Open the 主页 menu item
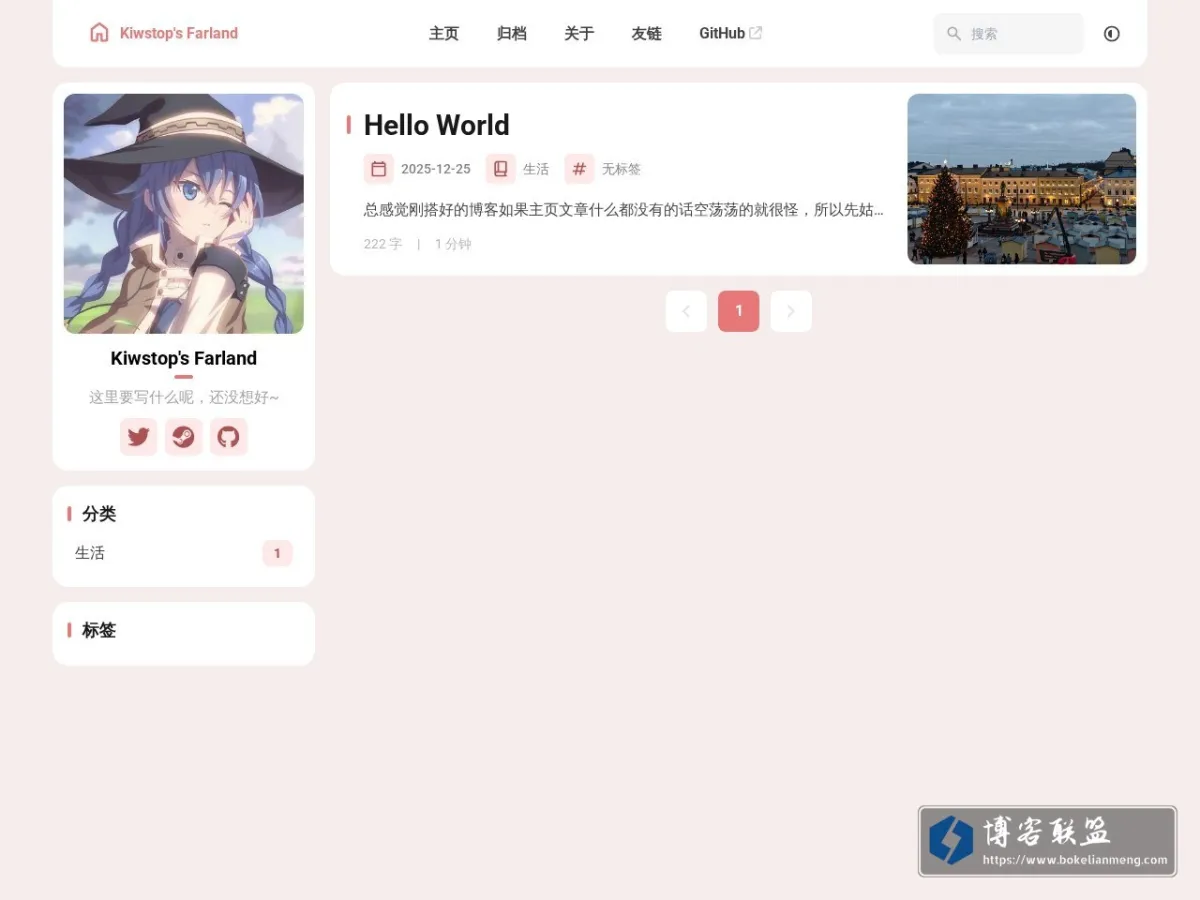Screen dimensions: 1200x900 tap(444, 33)
